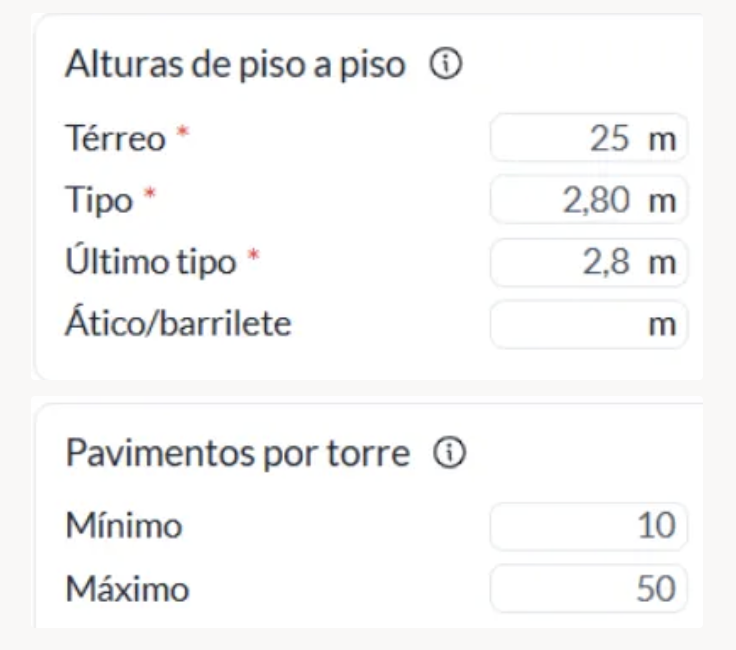Image resolution: width=736 pixels, height=650 pixels.
Task: Click the red asterisk beside Último tipo
Action: [x=254, y=258]
